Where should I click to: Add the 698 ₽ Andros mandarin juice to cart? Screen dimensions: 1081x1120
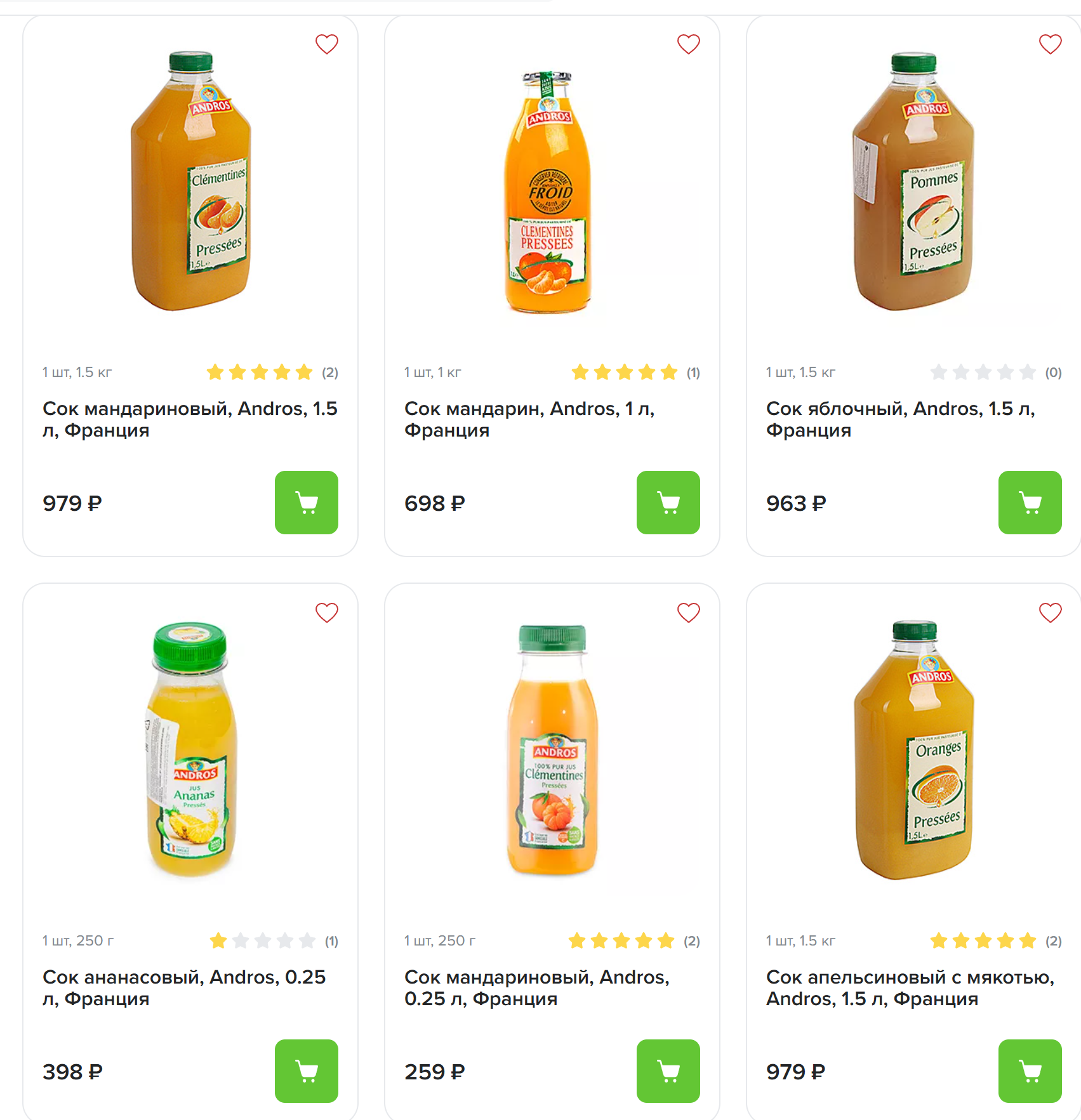tap(668, 503)
